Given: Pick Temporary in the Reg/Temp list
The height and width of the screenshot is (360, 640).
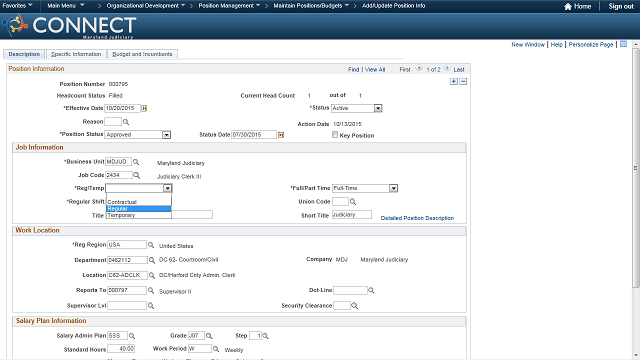Looking at the screenshot, I should 138,215.
